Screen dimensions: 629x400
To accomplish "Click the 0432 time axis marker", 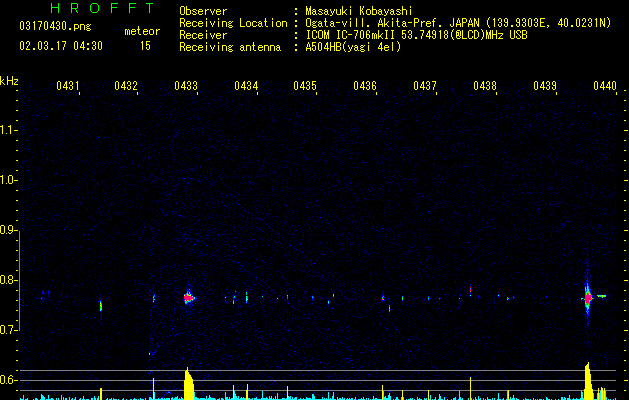I will pyautogui.click(x=126, y=85).
